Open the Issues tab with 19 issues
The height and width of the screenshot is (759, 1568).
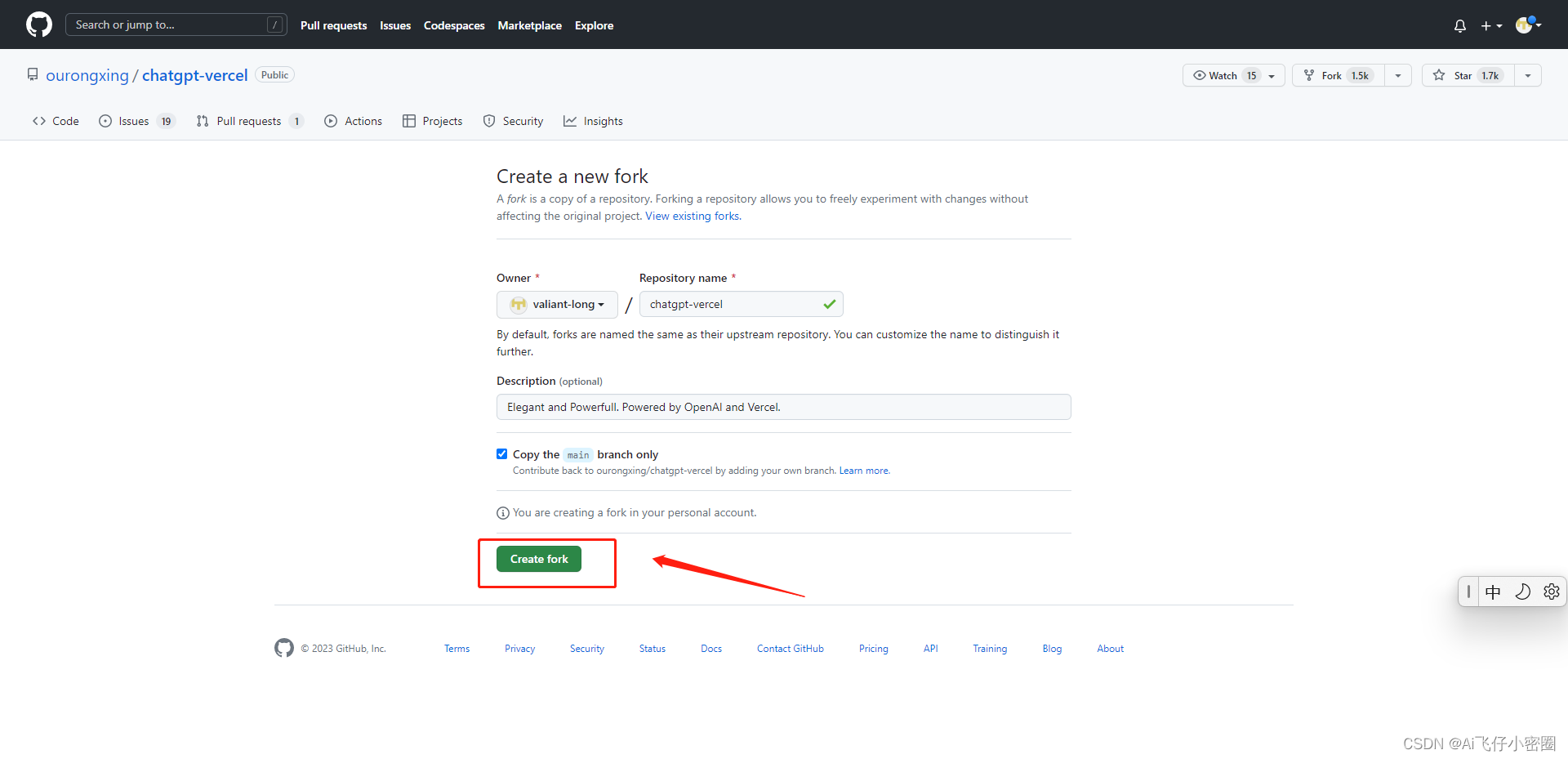(136, 121)
